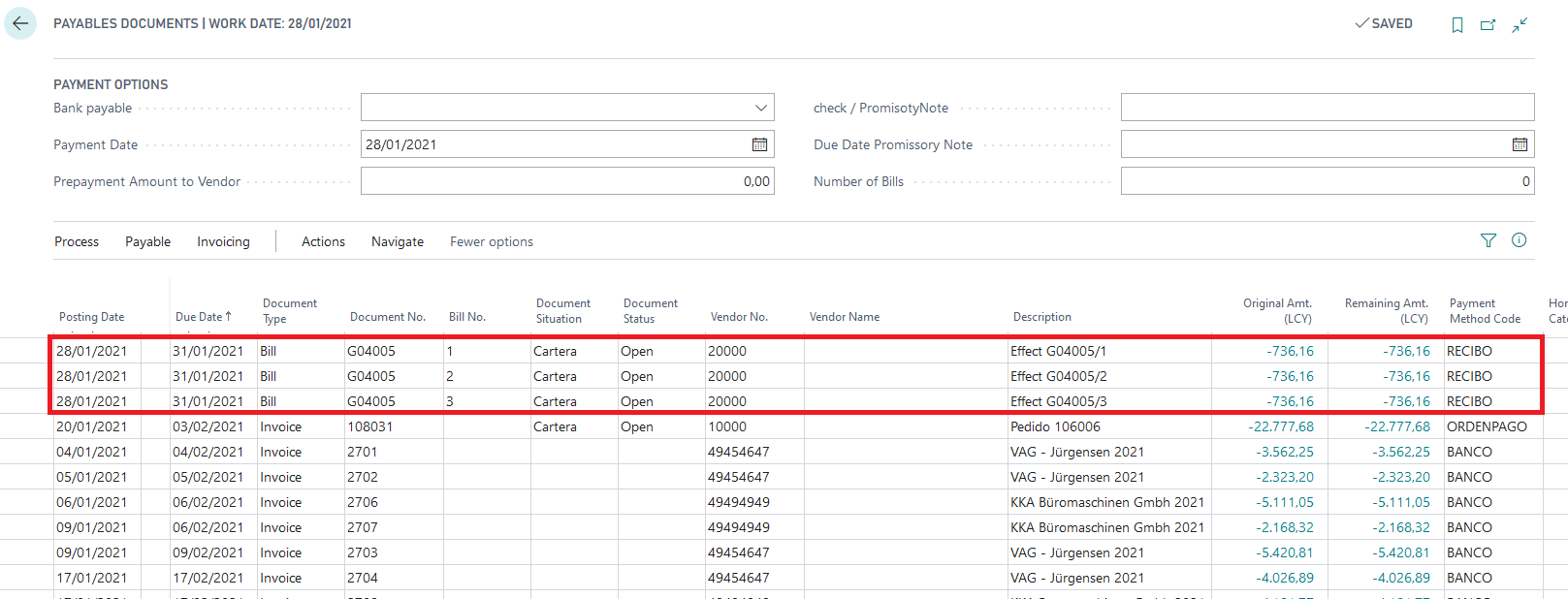The height and width of the screenshot is (599, 1568).
Task: Open the Navigate menu
Action: pos(398,241)
